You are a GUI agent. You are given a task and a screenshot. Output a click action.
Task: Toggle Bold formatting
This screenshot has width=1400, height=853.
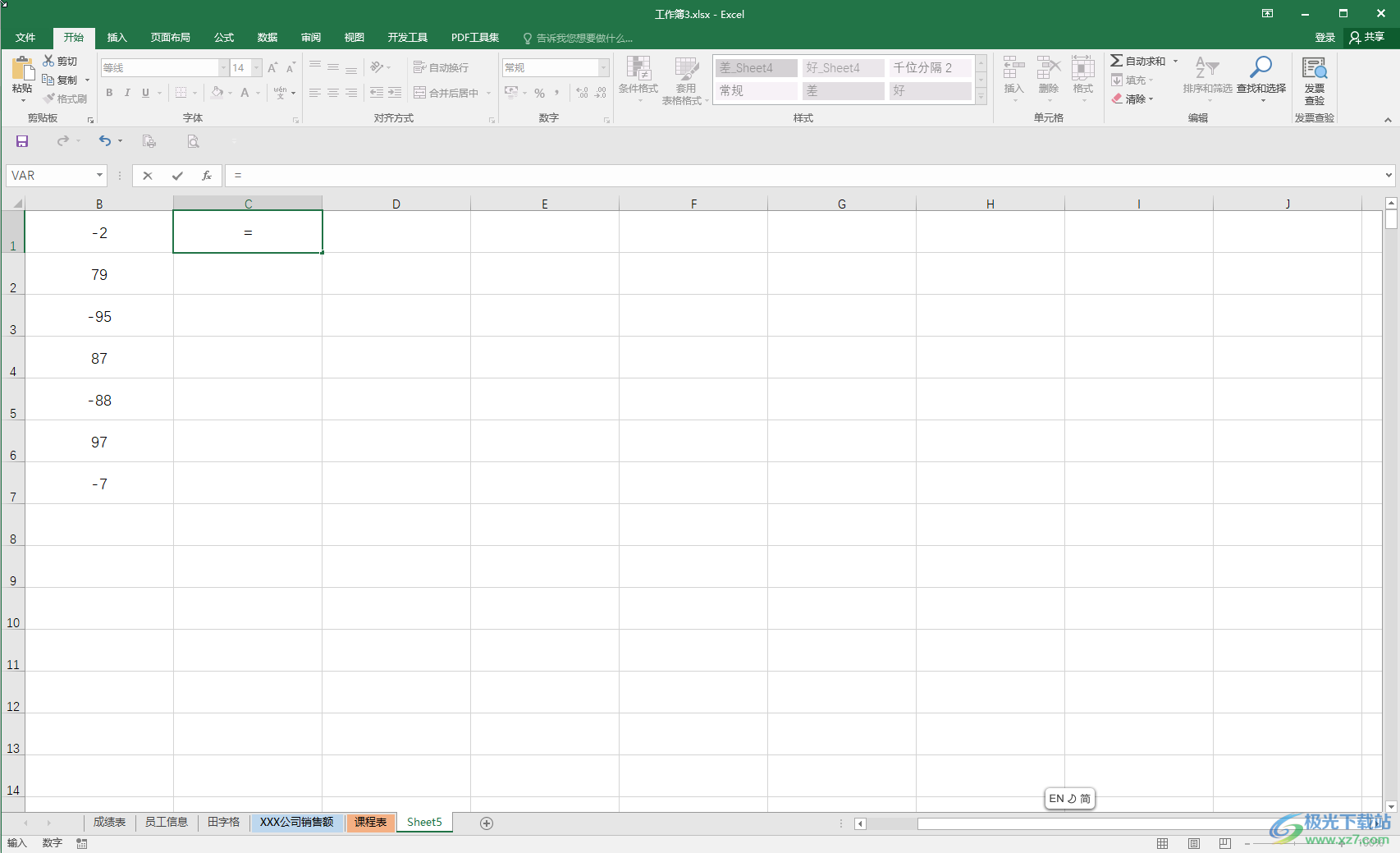109,93
